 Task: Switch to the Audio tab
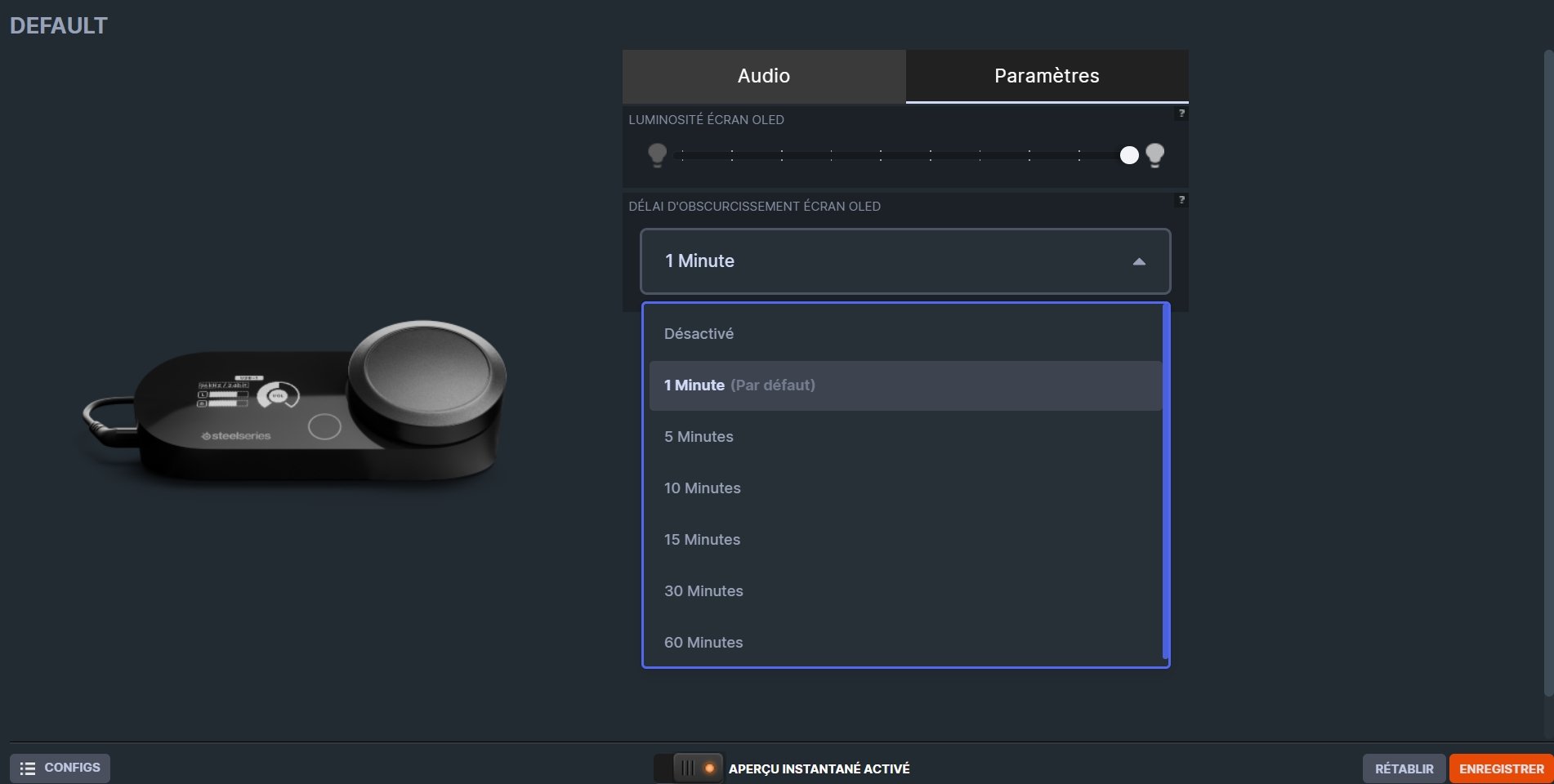click(x=764, y=76)
